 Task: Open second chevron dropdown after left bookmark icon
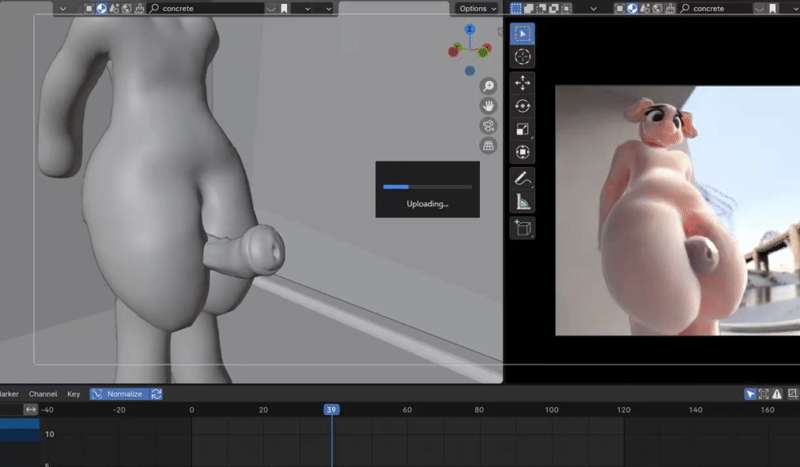coord(329,8)
